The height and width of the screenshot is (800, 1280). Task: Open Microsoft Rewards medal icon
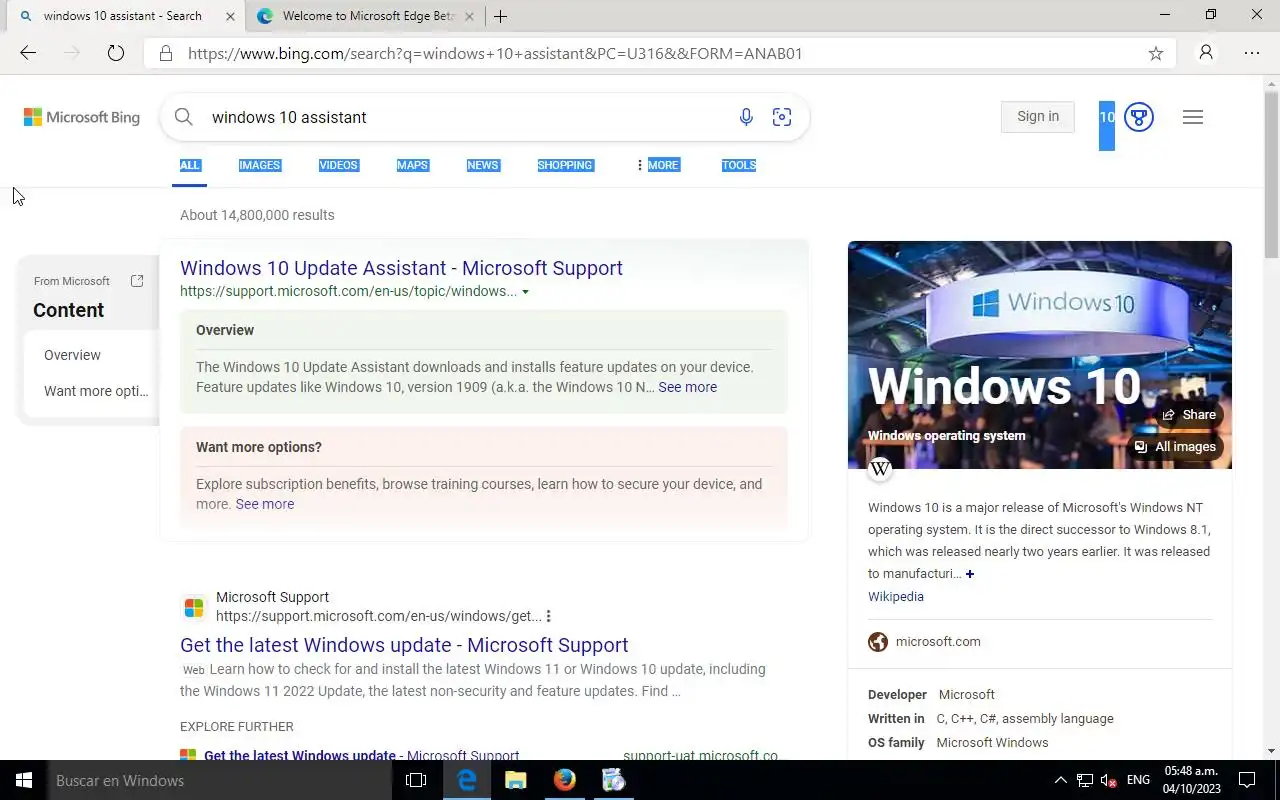pyautogui.click(x=1138, y=117)
